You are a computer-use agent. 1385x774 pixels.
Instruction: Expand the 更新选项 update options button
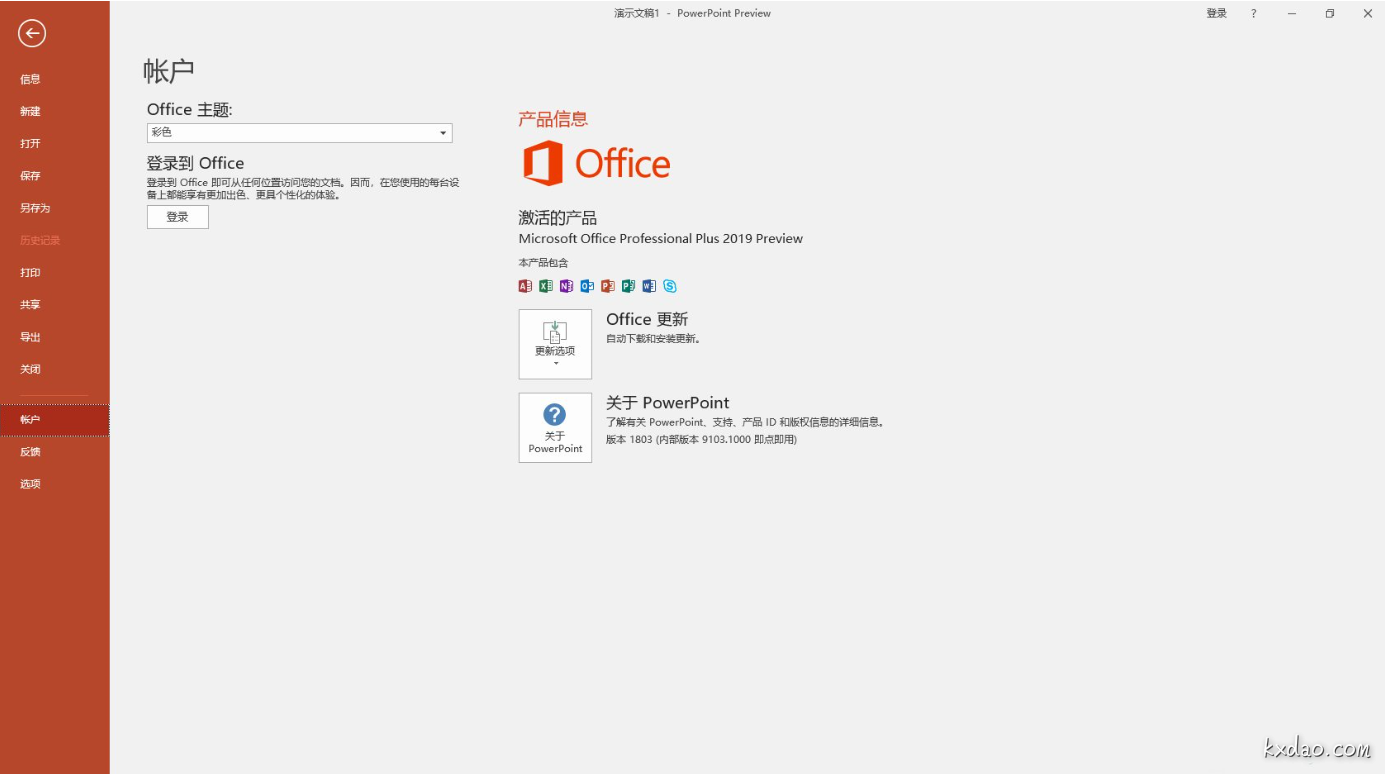click(555, 344)
